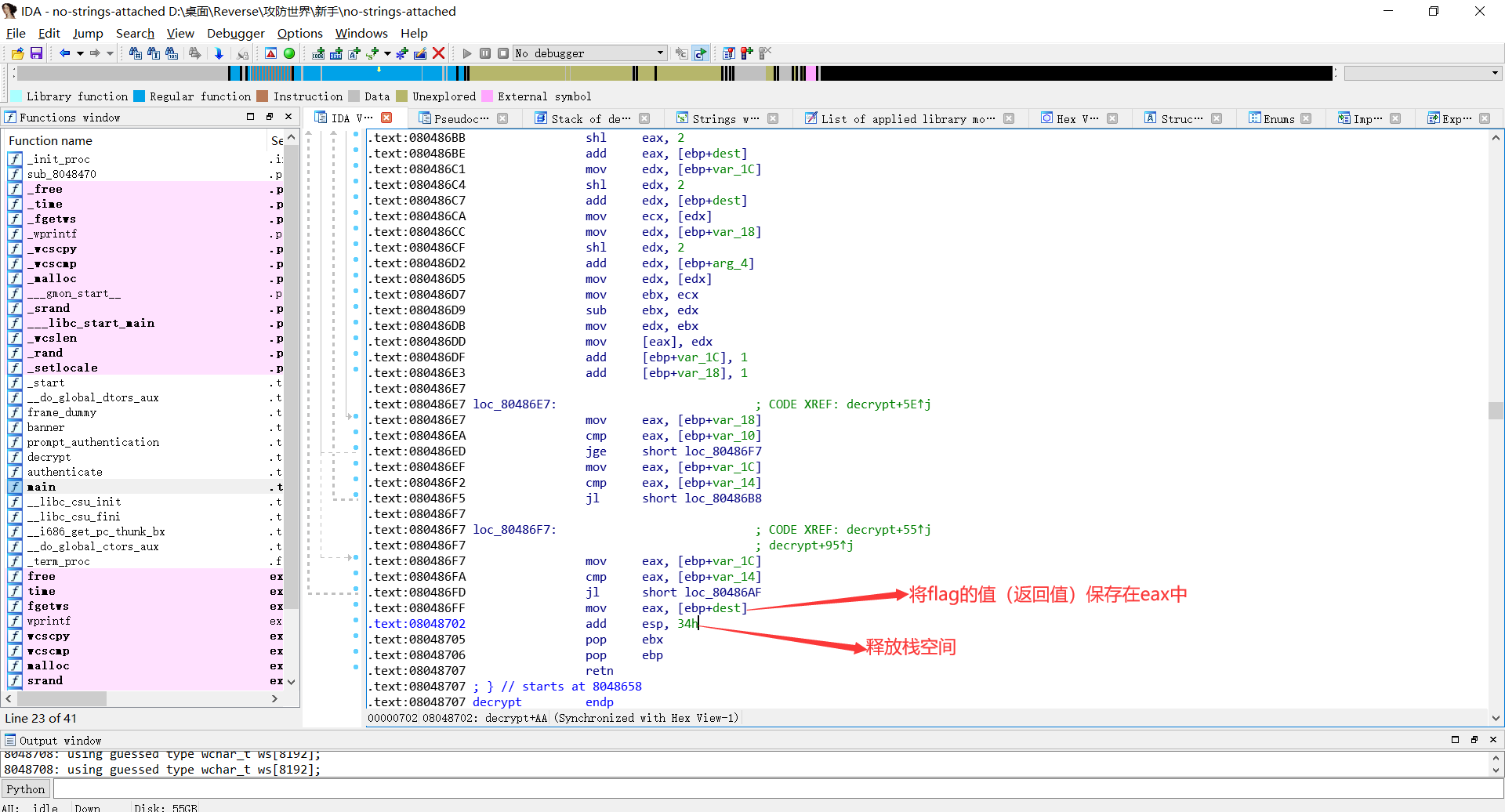
Task: Open the Debugger menu
Action: (x=236, y=33)
